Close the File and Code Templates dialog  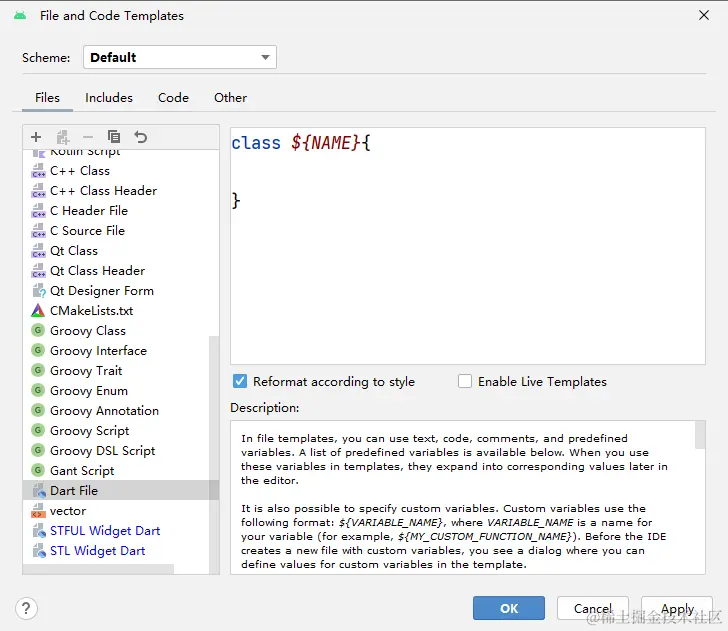click(704, 15)
